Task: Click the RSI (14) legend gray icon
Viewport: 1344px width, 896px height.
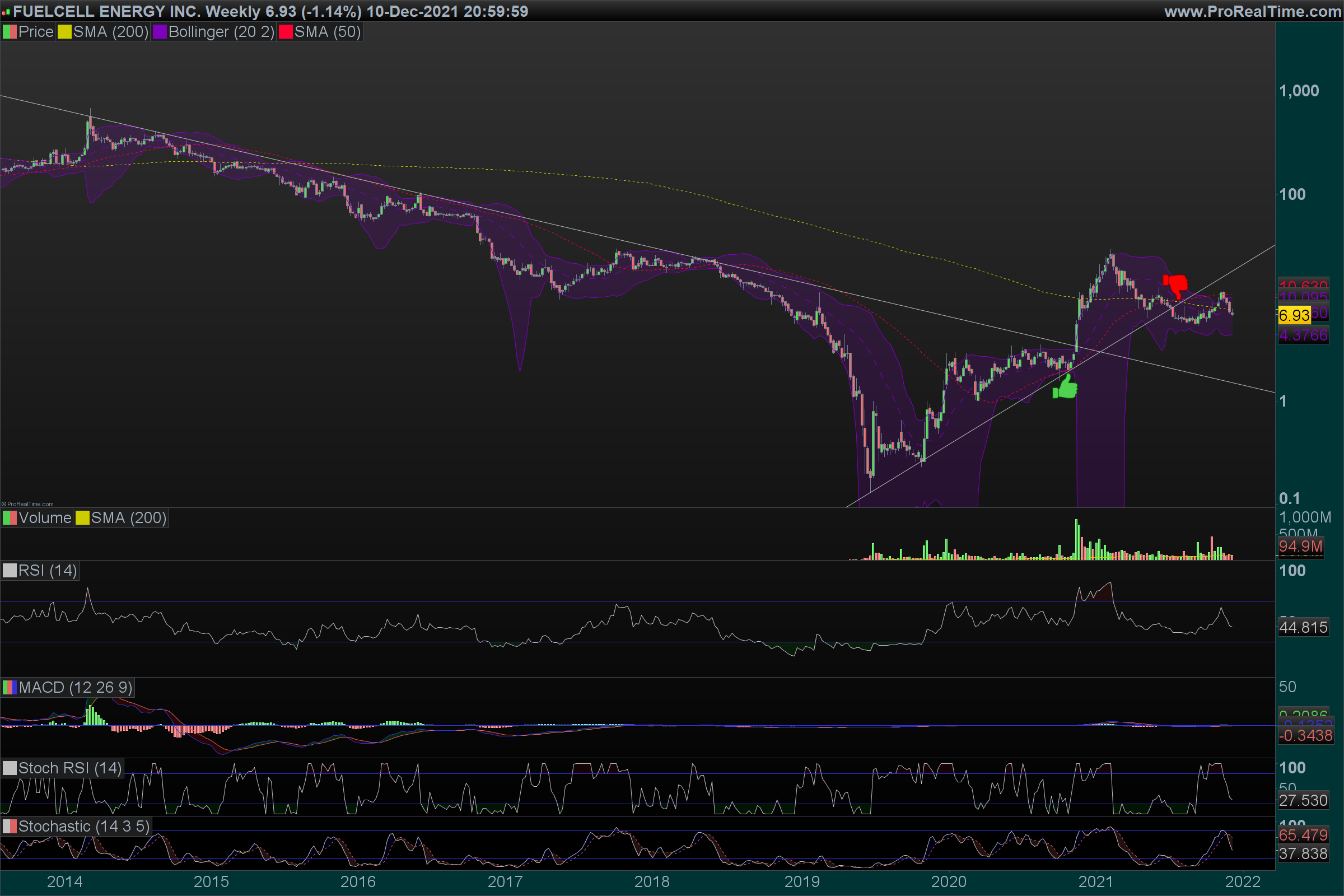Action: pos(10,570)
